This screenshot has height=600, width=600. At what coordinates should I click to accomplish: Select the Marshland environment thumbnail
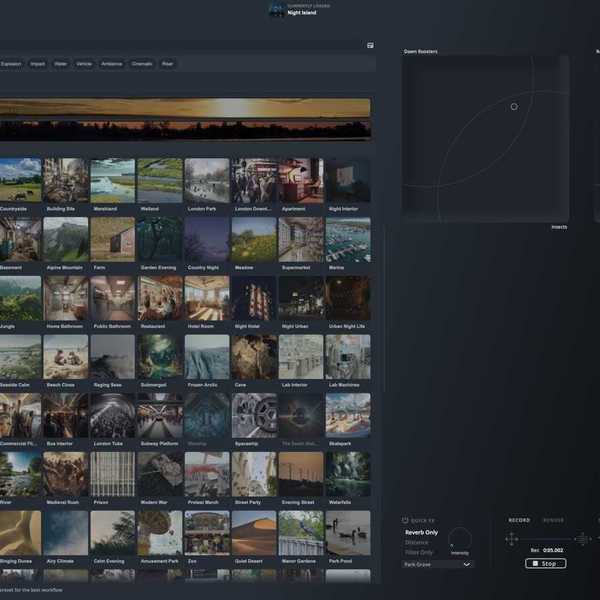[112, 180]
